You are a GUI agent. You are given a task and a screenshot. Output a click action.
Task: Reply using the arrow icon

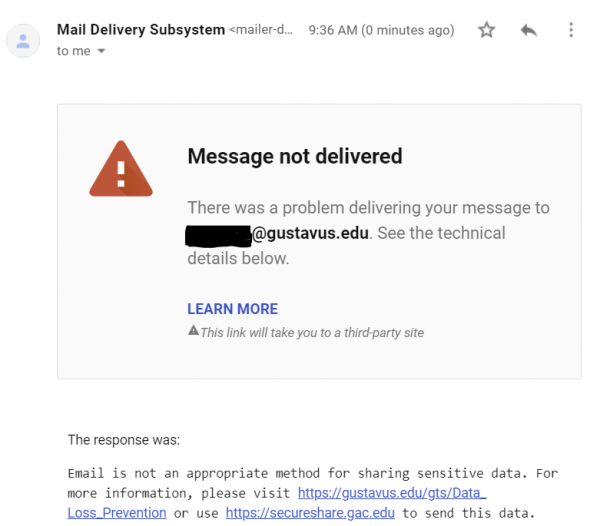(528, 30)
